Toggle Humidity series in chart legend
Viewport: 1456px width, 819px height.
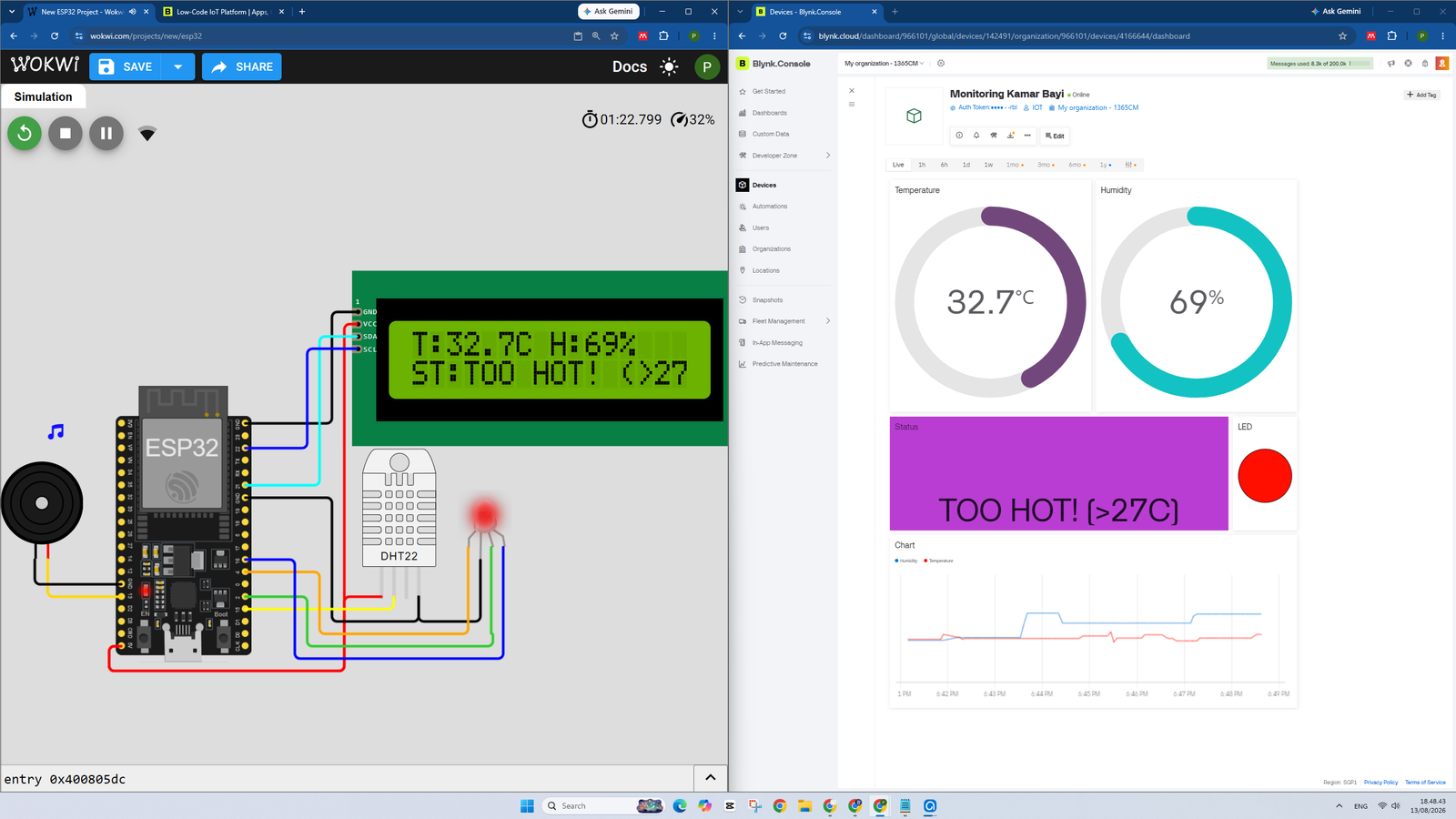pos(906,561)
